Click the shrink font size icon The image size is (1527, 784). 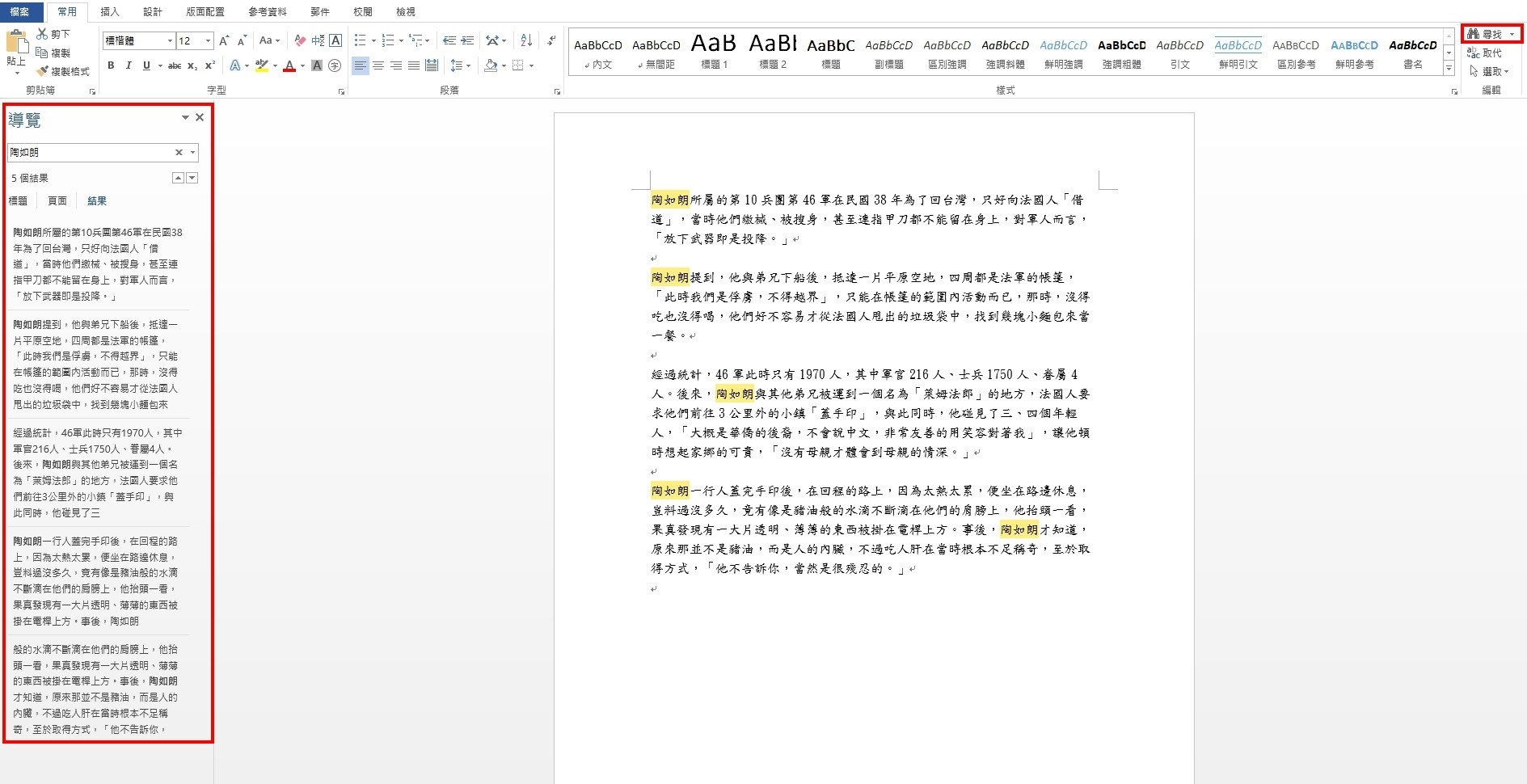point(241,40)
